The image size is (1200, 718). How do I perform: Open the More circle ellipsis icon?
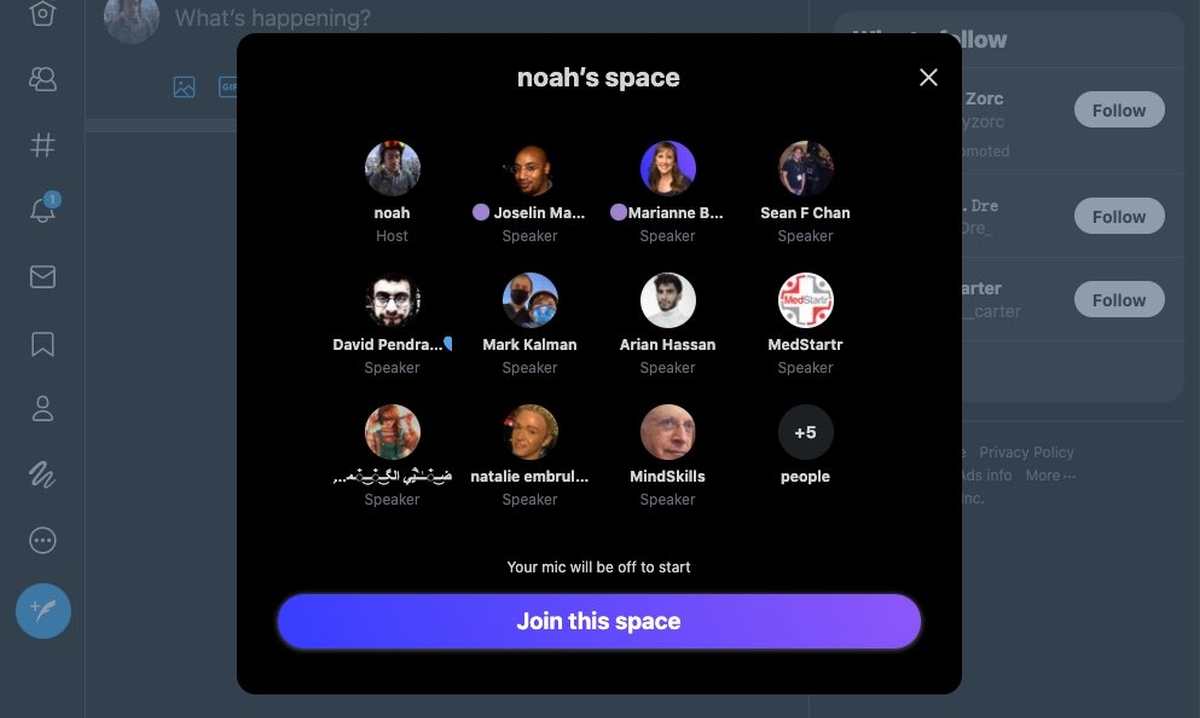point(42,541)
